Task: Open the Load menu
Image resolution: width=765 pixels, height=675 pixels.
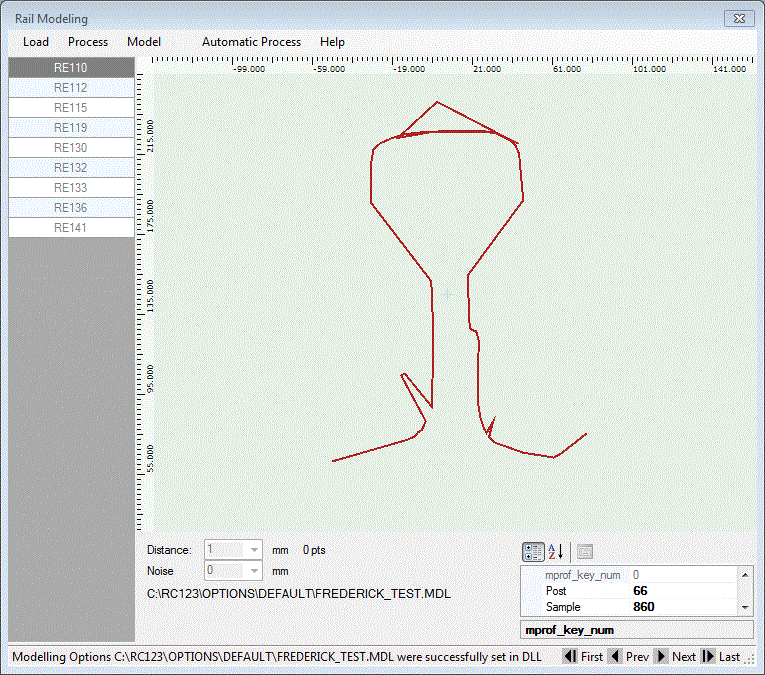Action: pyautogui.click(x=36, y=42)
